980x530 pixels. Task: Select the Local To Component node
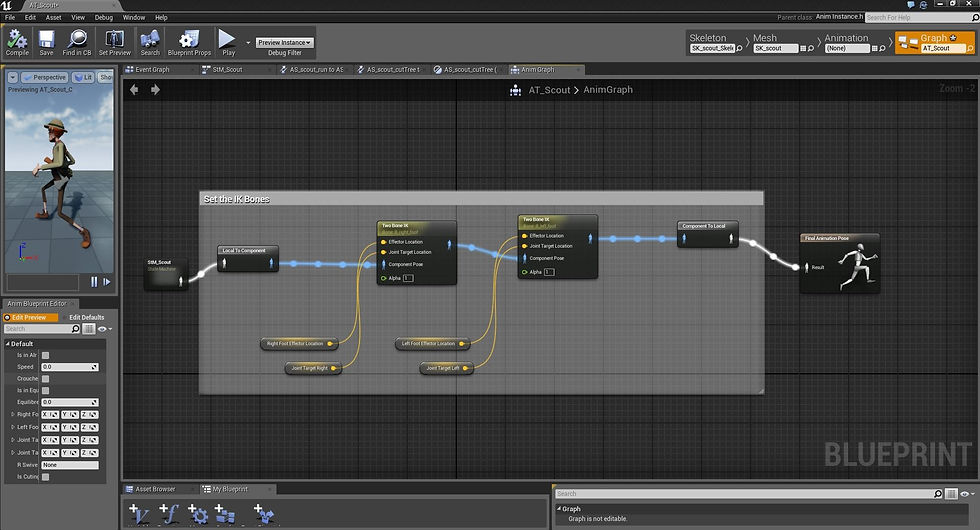pyautogui.click(x=248, y=258)
